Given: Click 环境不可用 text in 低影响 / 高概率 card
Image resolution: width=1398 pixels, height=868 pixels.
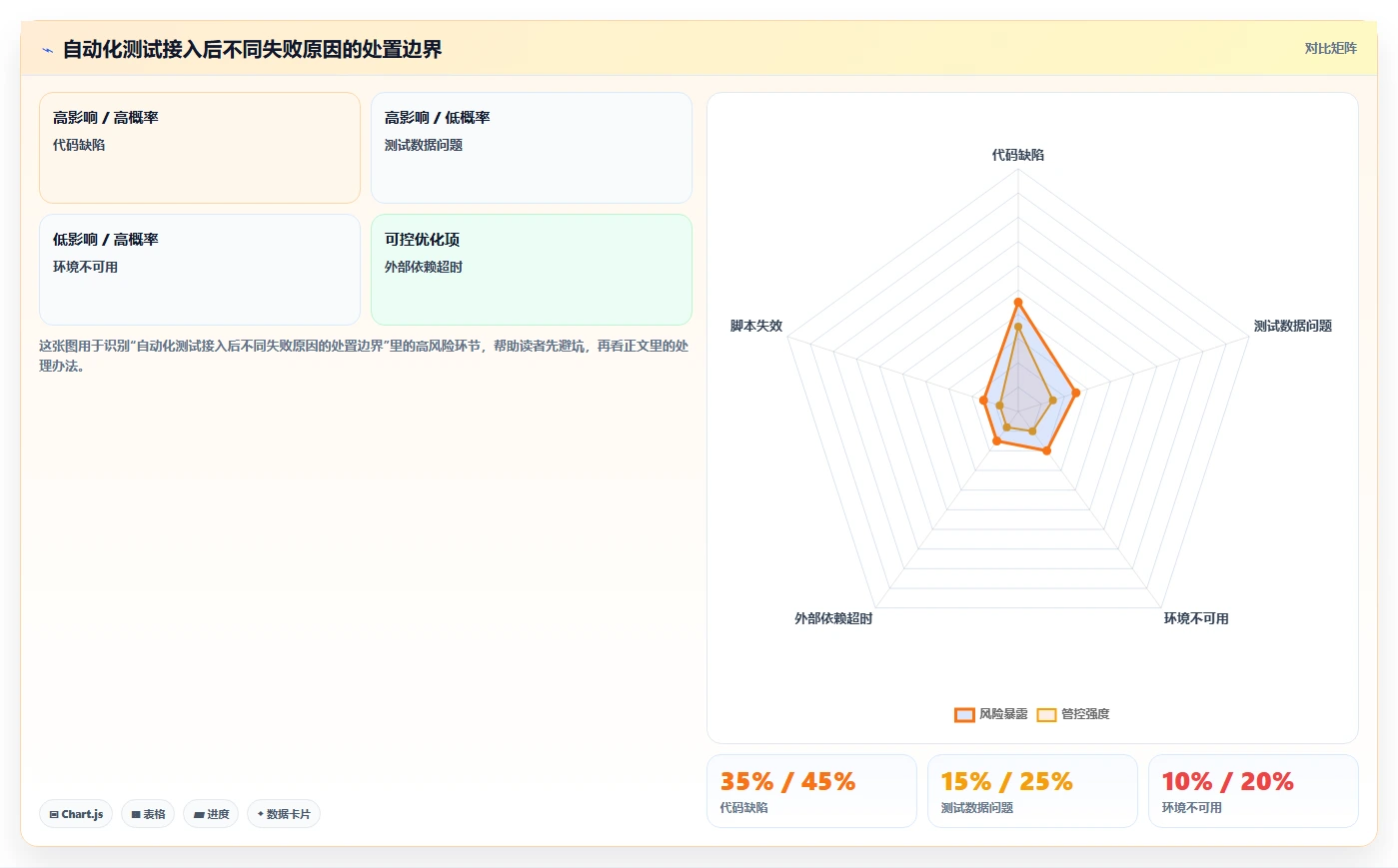Looking at the screenshot, I should point(85,267).
